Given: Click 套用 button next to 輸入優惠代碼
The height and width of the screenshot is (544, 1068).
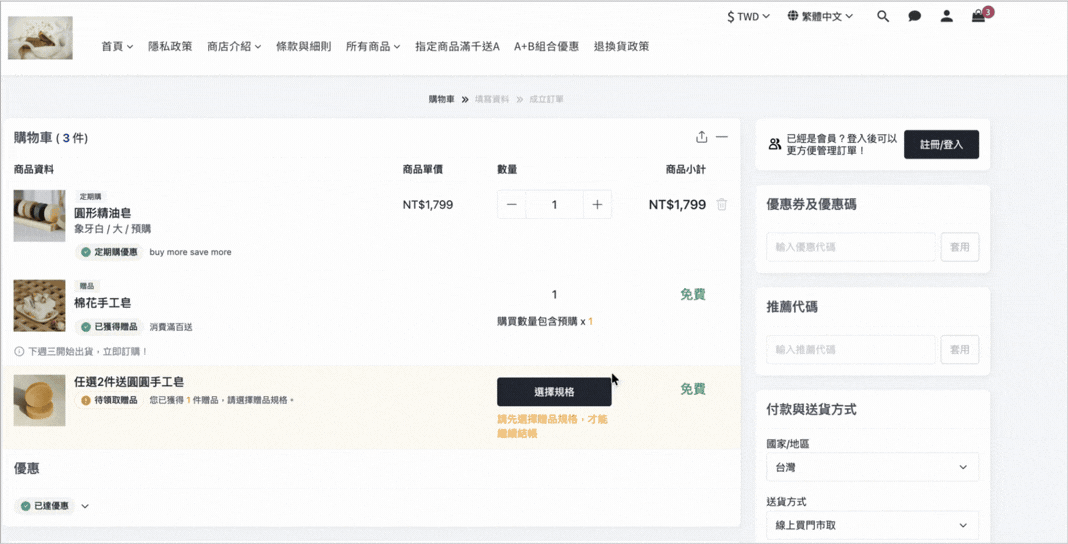Looking at the screenshot, I should pyautogui.click(x=960, y=246).
